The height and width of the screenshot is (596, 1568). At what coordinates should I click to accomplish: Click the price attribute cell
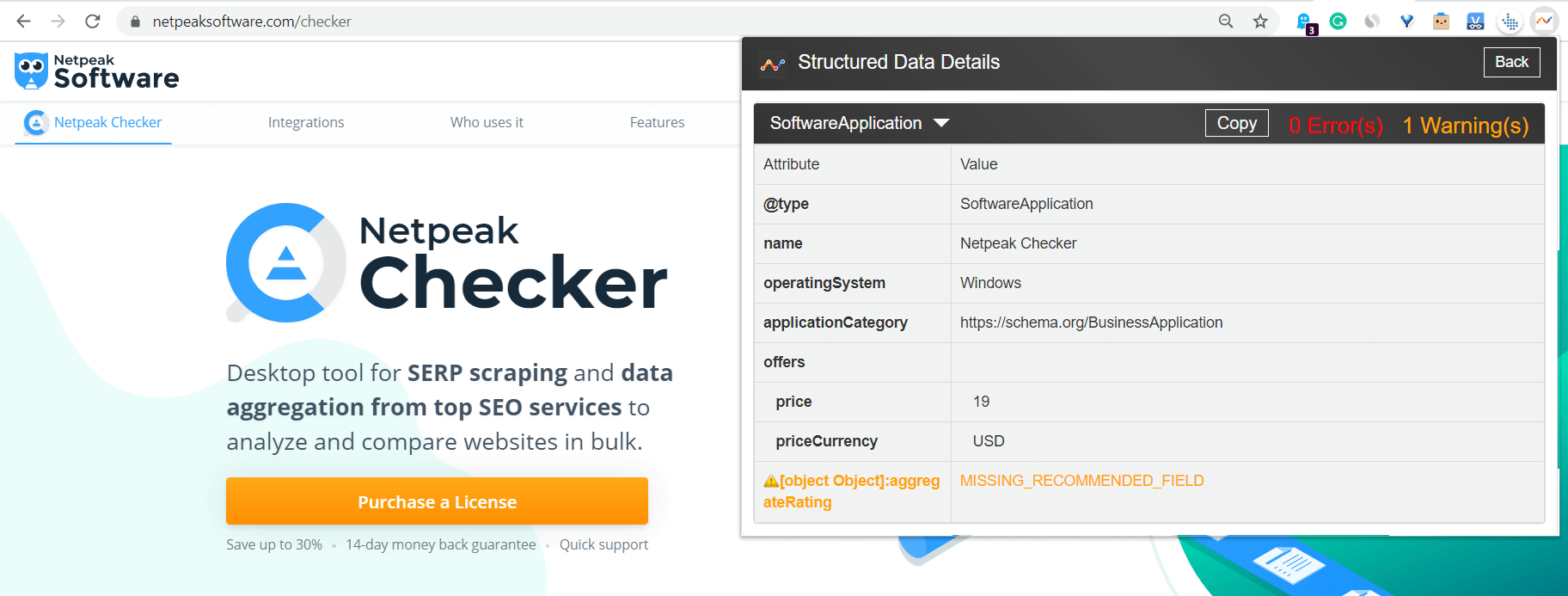tap(852, 402)
